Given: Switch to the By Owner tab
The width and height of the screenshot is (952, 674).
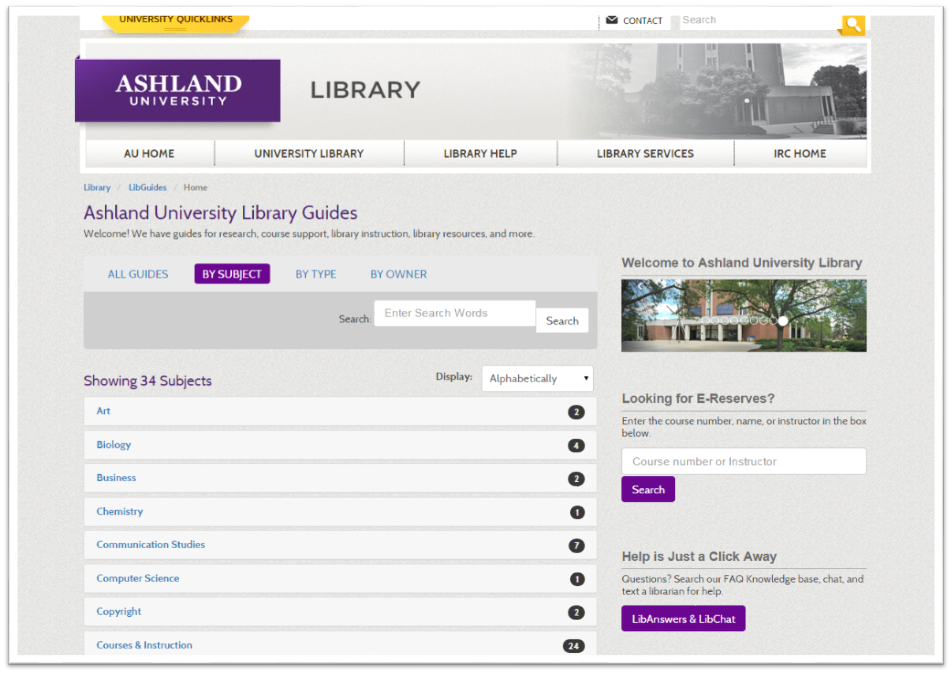Looking at the screenshot, I should tap(398, 274).
